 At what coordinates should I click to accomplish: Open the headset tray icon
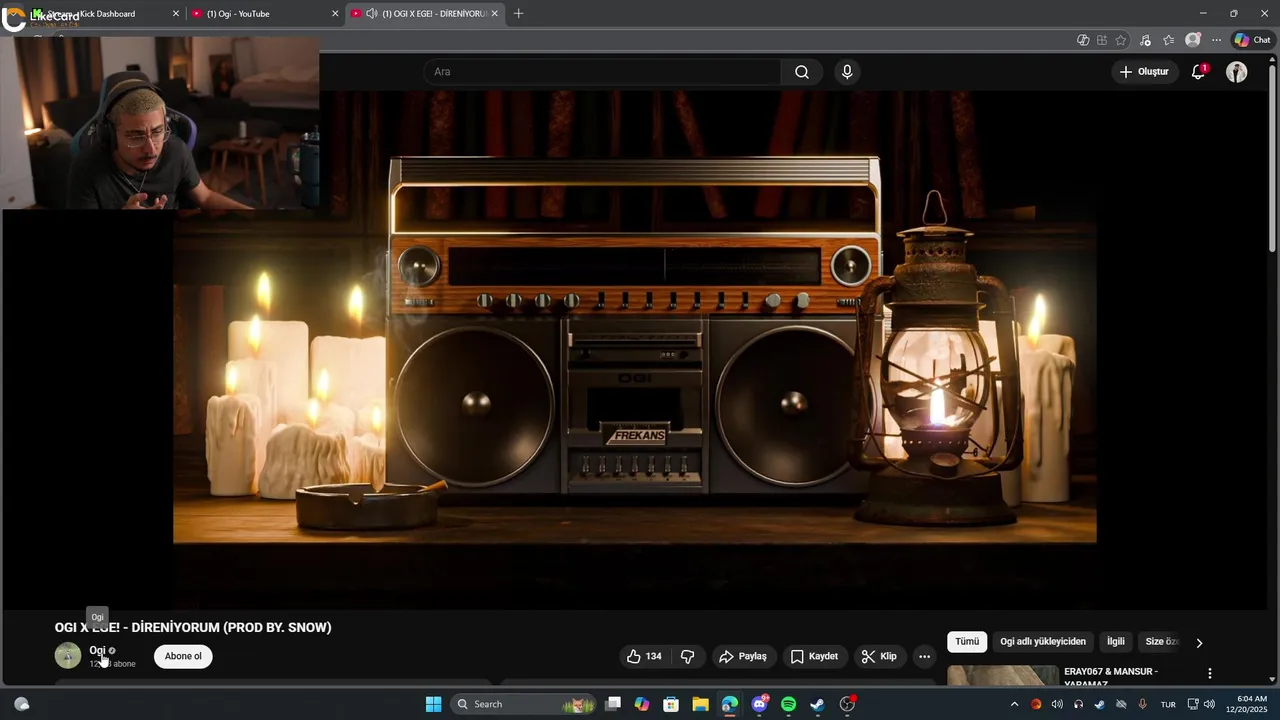(1078, 704)
